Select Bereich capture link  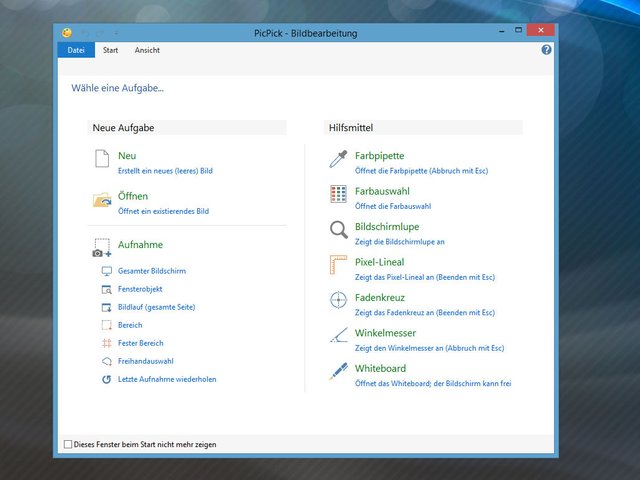[130, 325]
